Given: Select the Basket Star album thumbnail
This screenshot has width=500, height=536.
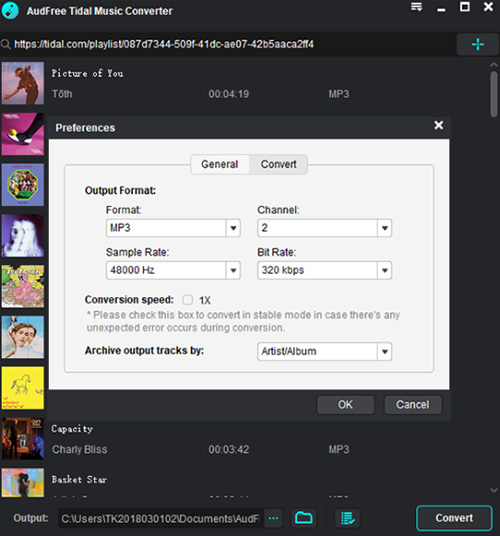Looking at the screenshot, I should click(23, 483).
